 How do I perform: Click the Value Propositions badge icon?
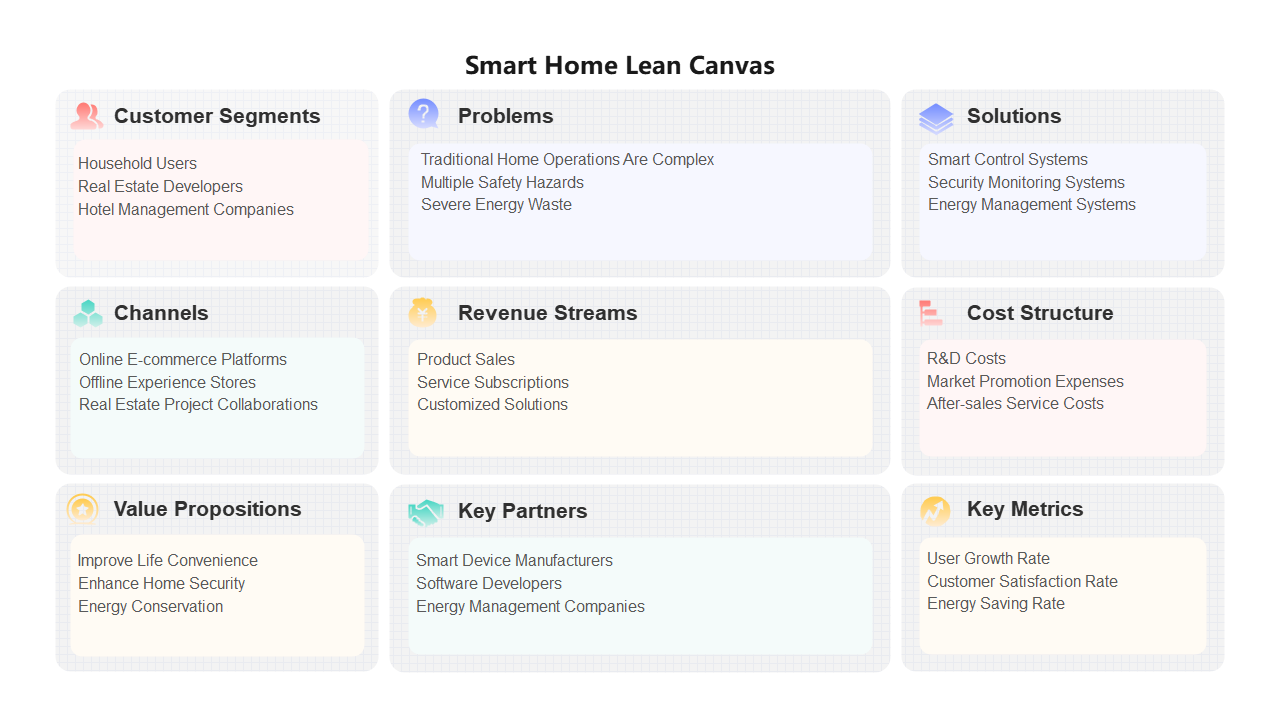pos(83,509)
